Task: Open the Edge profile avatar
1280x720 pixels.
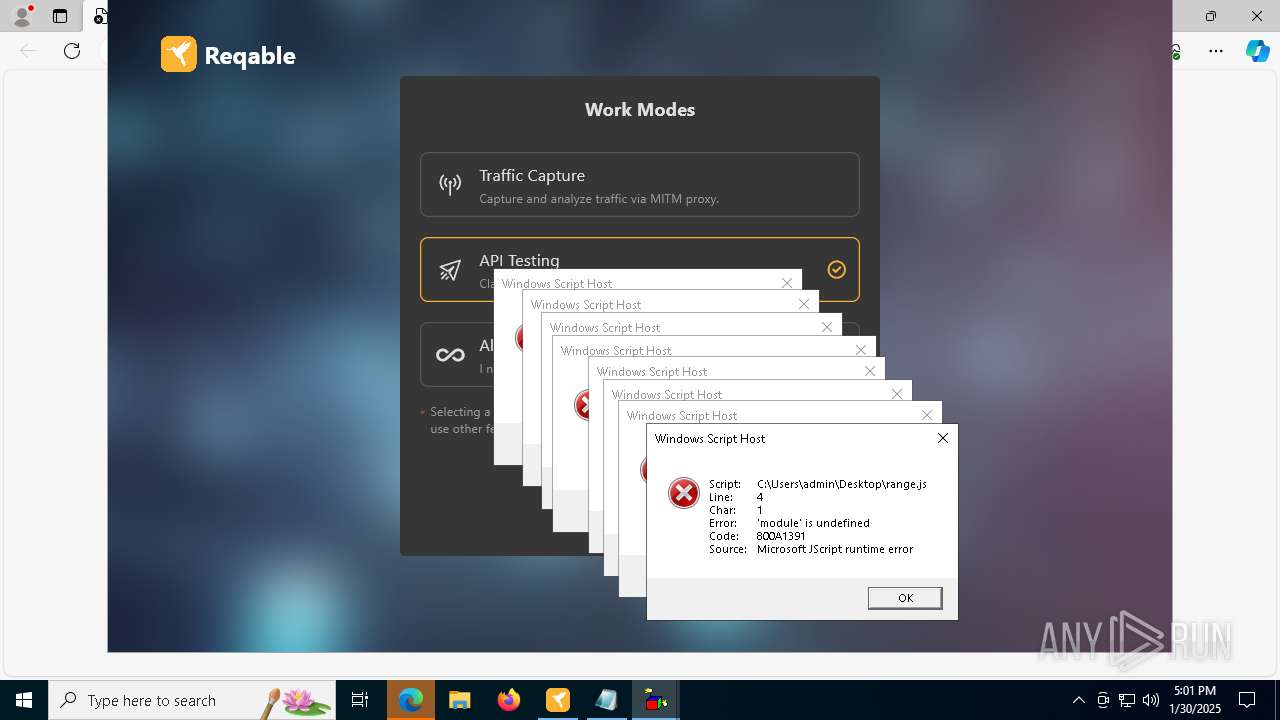Action: click(21, 15)
